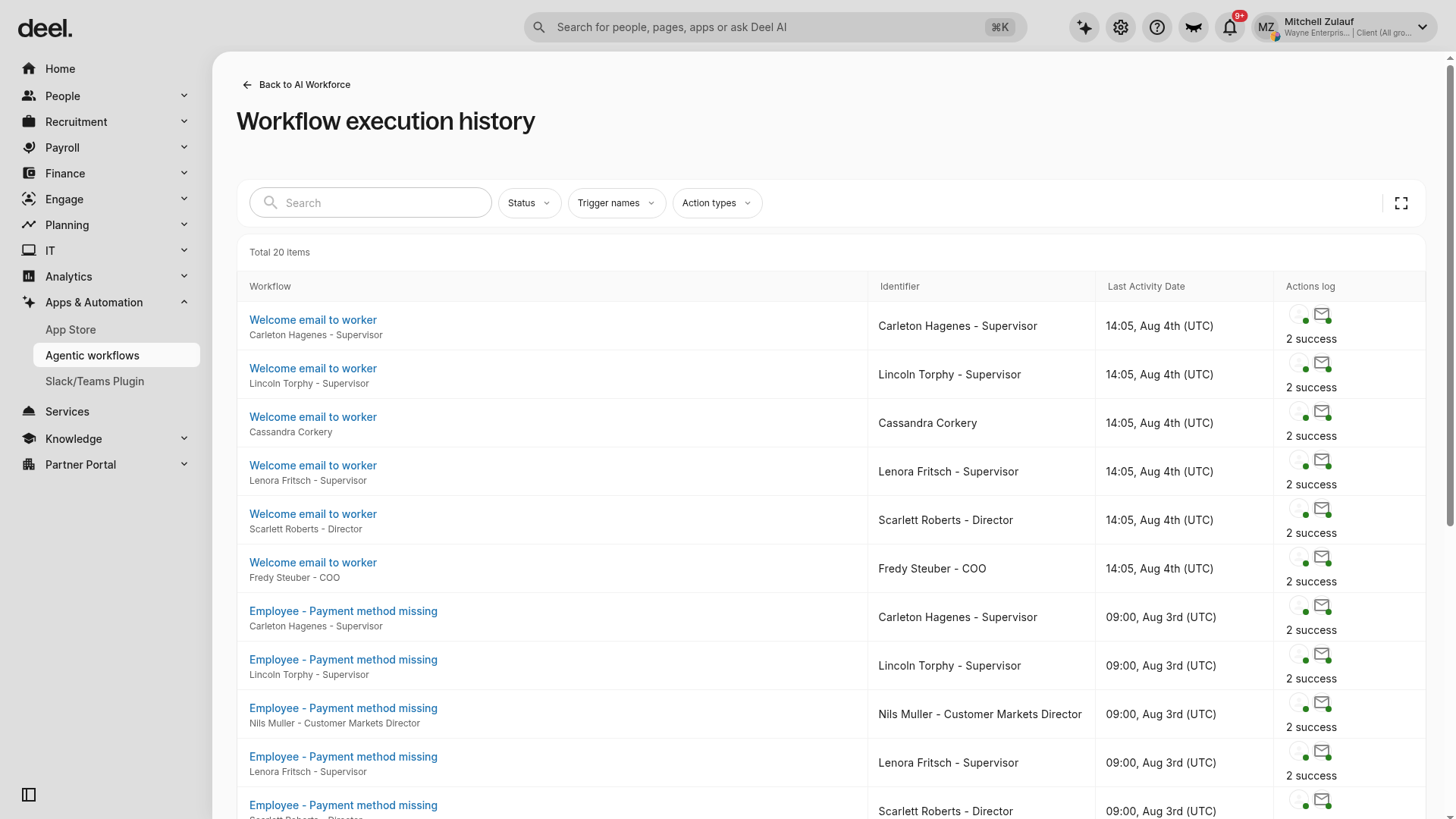The width and height of the screenshot is (1456, 819).
Task: Open account switcher chevron by Mitchell Zulauf
Action: (x=1423, y=27)
